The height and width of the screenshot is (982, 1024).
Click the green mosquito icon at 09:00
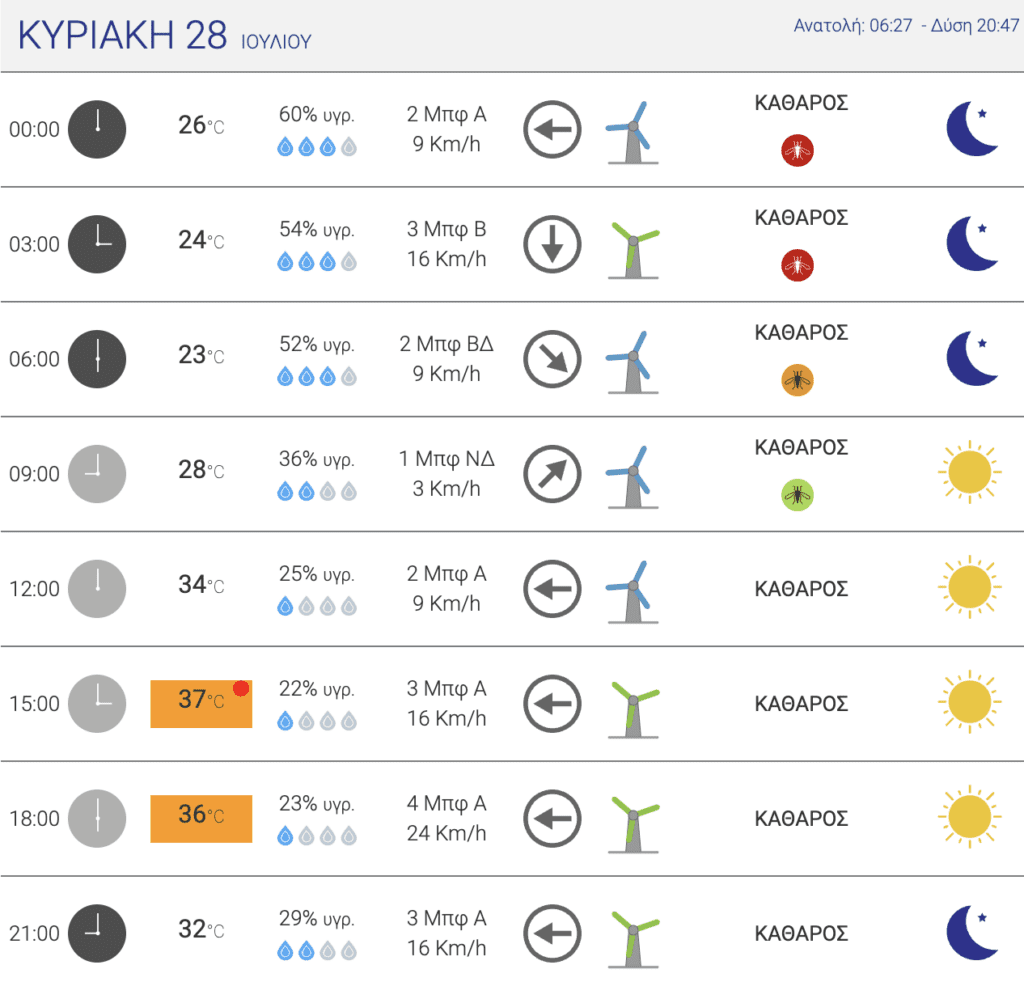[797, 495]
